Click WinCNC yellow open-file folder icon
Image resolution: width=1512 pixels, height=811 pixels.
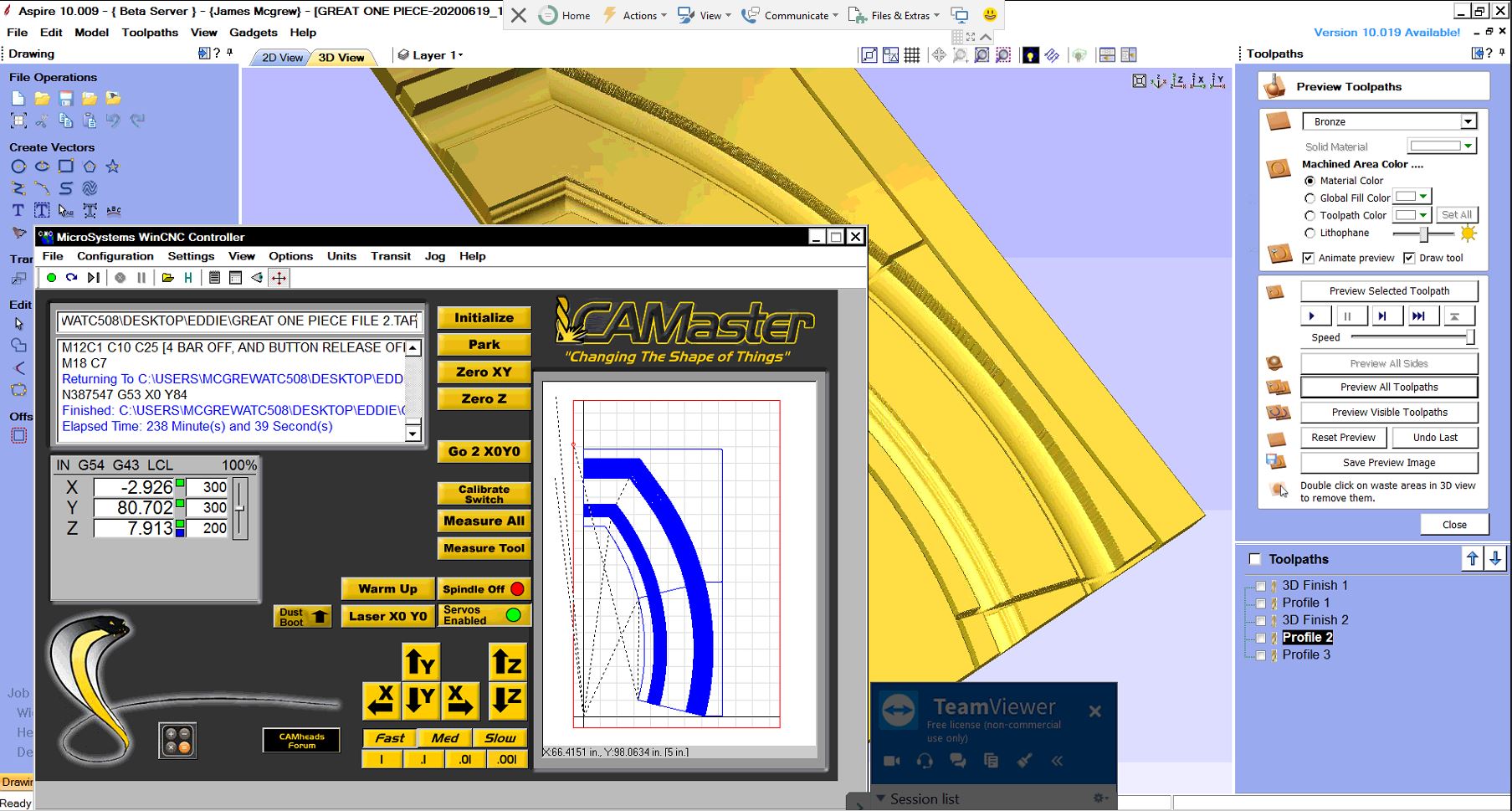tap(167, 278)
